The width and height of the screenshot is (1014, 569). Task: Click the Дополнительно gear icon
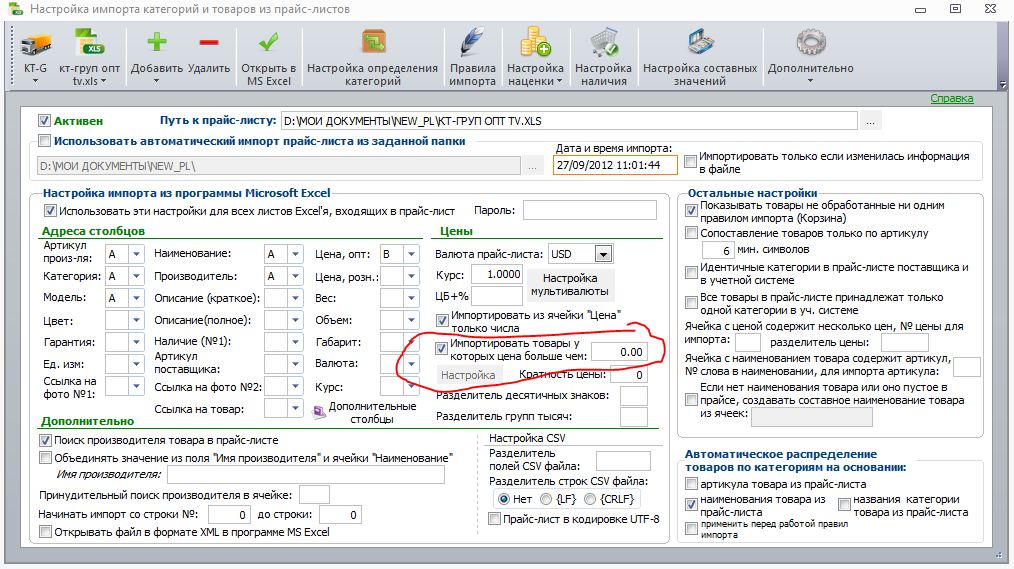click(810, 43)
